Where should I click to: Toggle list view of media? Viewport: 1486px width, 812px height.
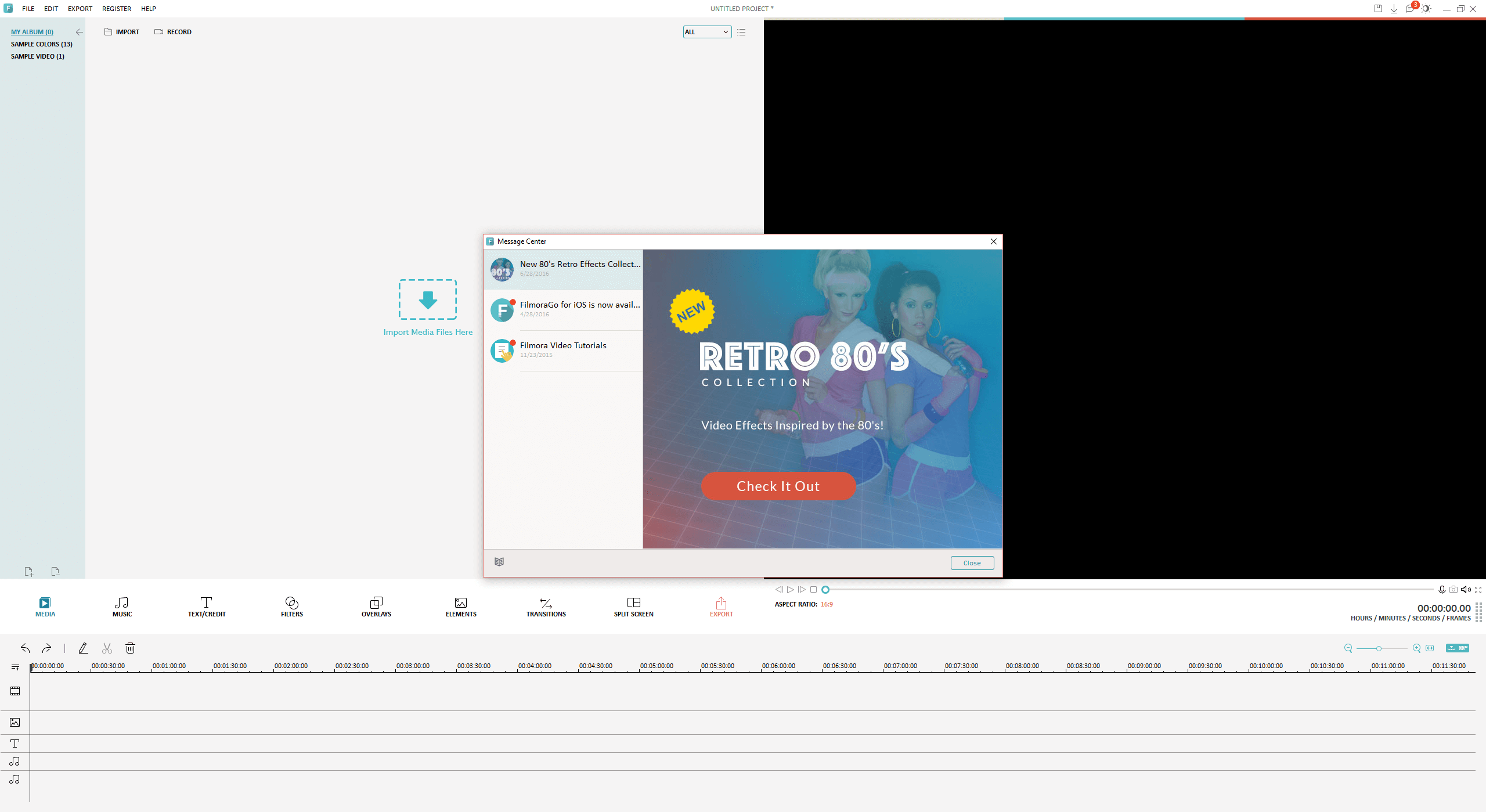coord(741,33)
